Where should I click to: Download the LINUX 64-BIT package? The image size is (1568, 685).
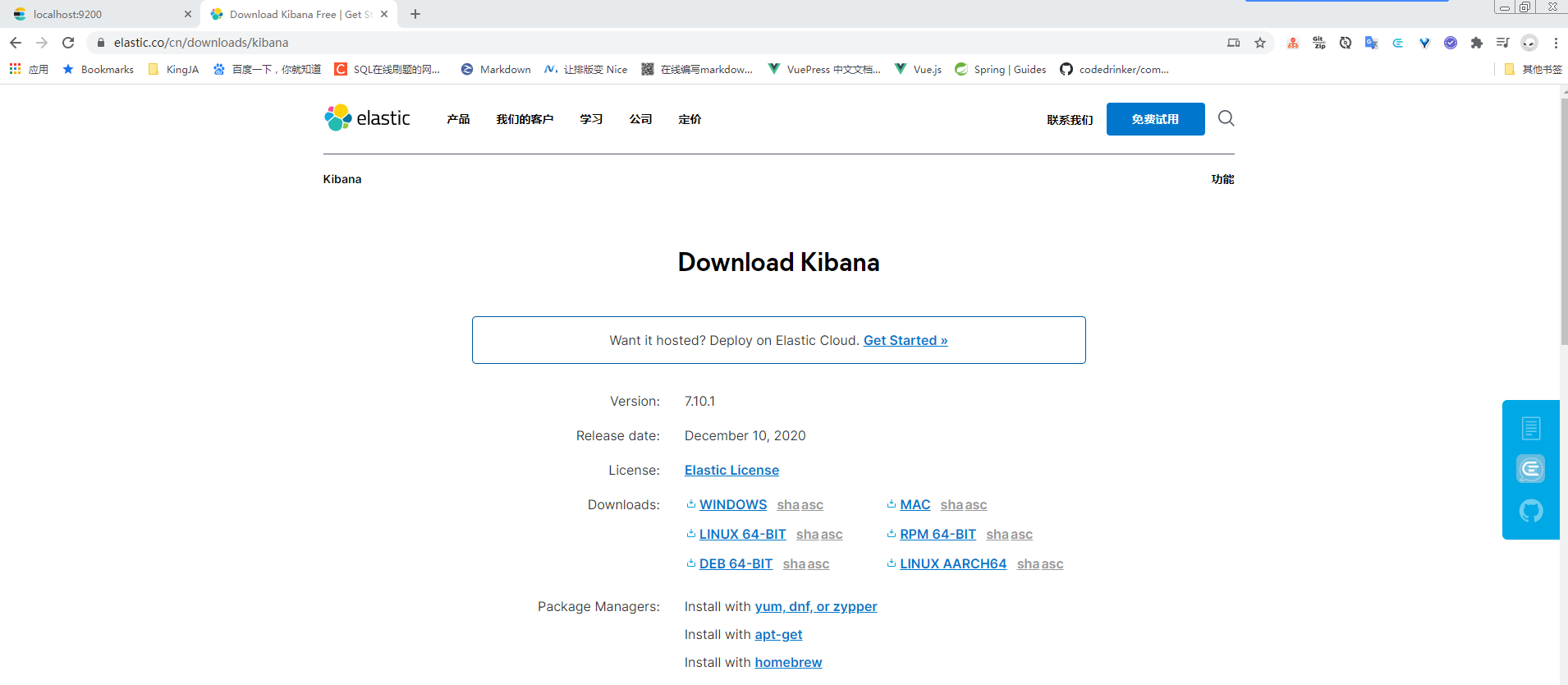[x=742, y=534]
